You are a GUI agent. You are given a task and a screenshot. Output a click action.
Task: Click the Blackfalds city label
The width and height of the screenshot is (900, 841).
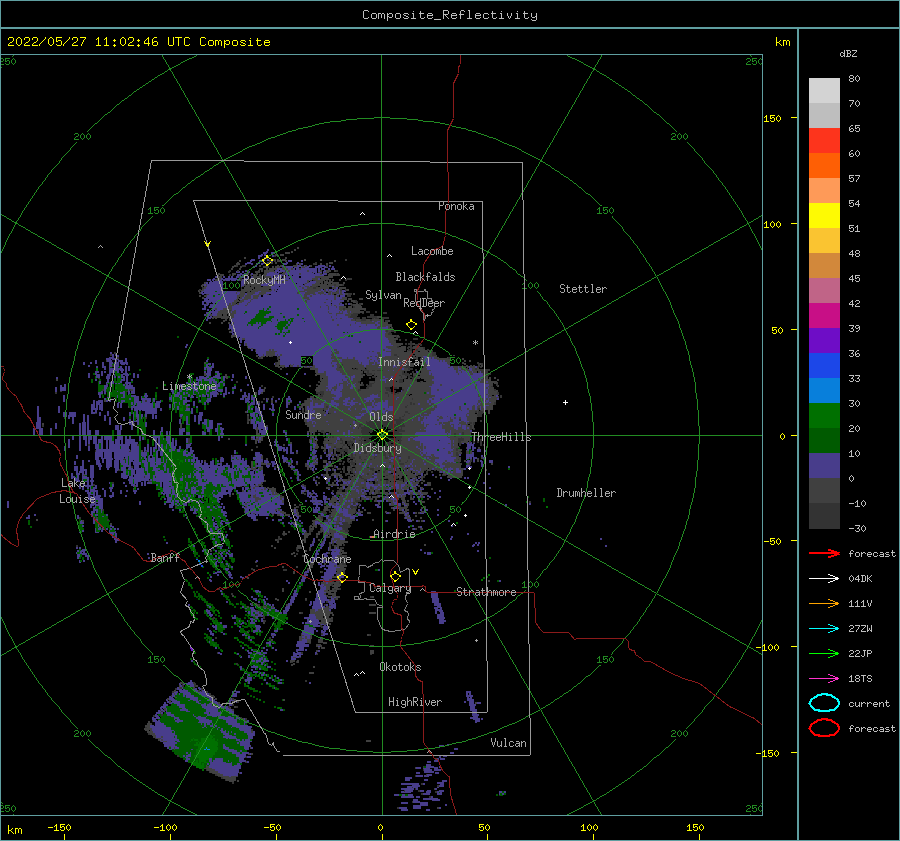tap(425, 277)
